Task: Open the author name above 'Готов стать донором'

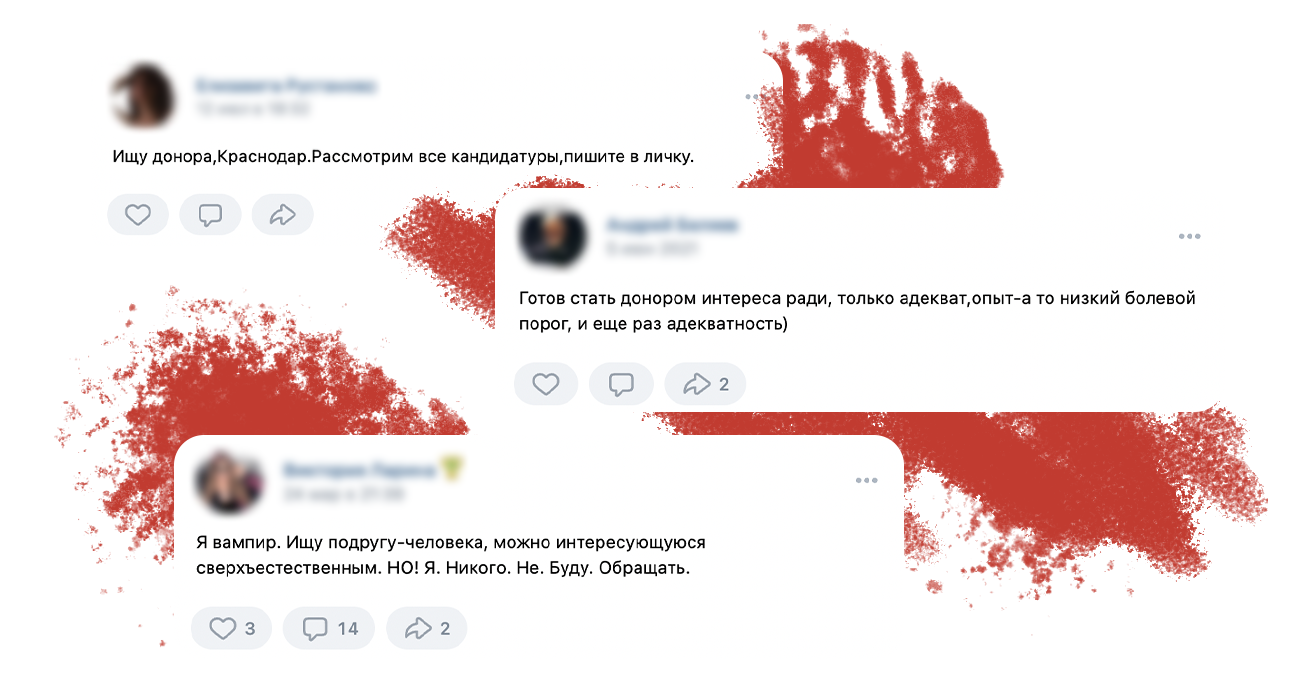Action: (671, 225)
